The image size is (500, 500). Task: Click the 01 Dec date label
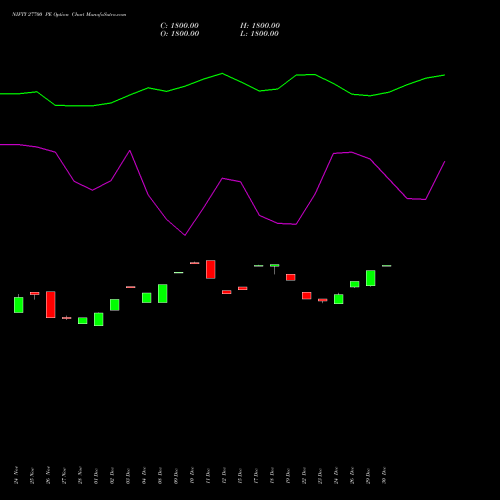(x=96, y=475)
